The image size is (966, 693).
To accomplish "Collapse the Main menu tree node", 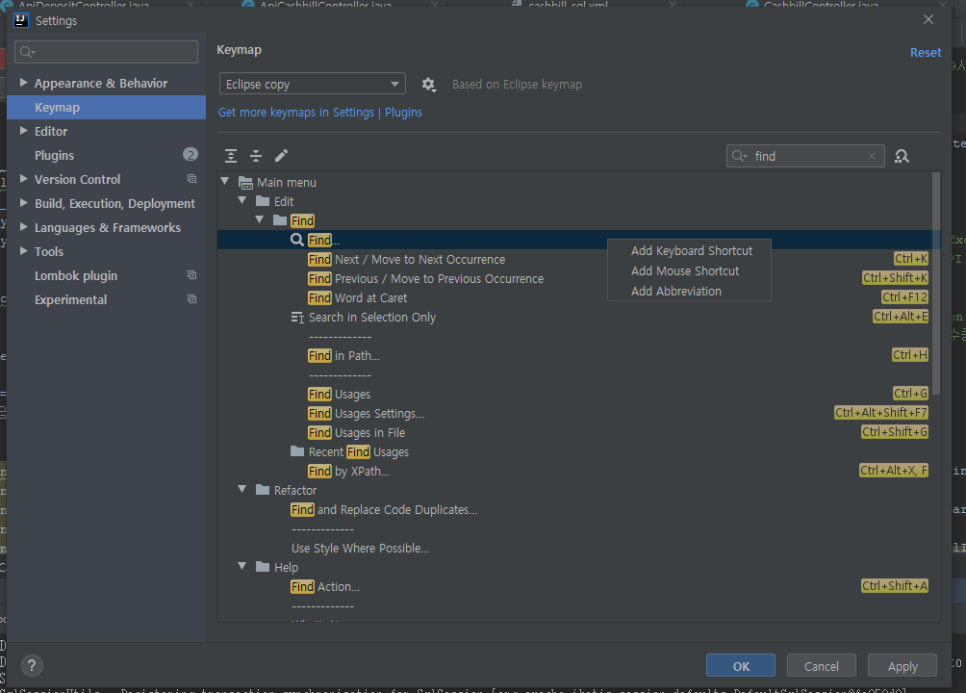I will pyautogui.click(x=225, y=182).
